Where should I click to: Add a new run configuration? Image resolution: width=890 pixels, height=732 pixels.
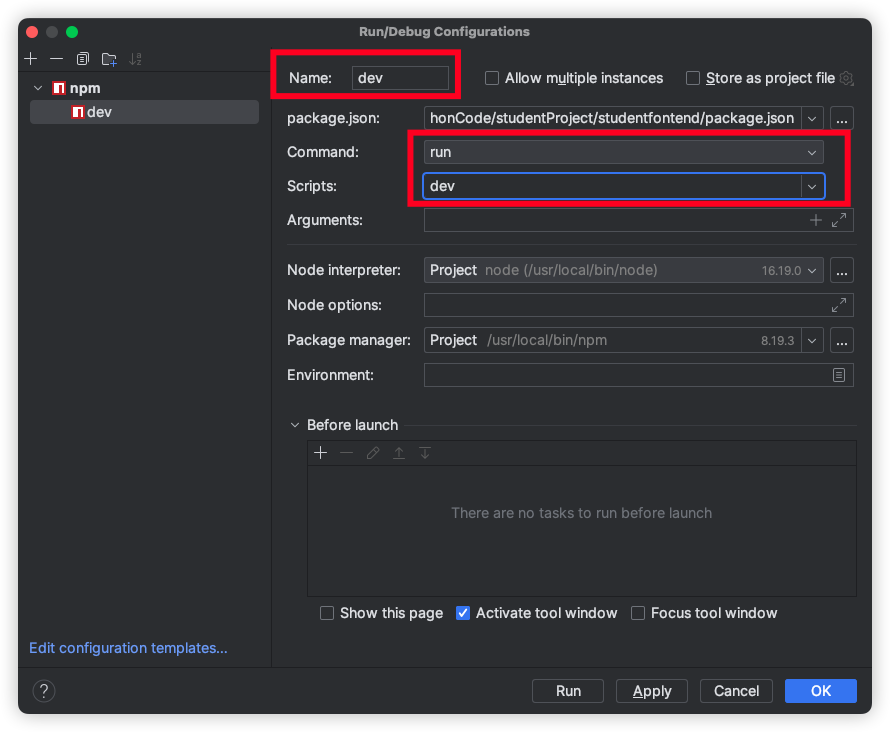31,59
